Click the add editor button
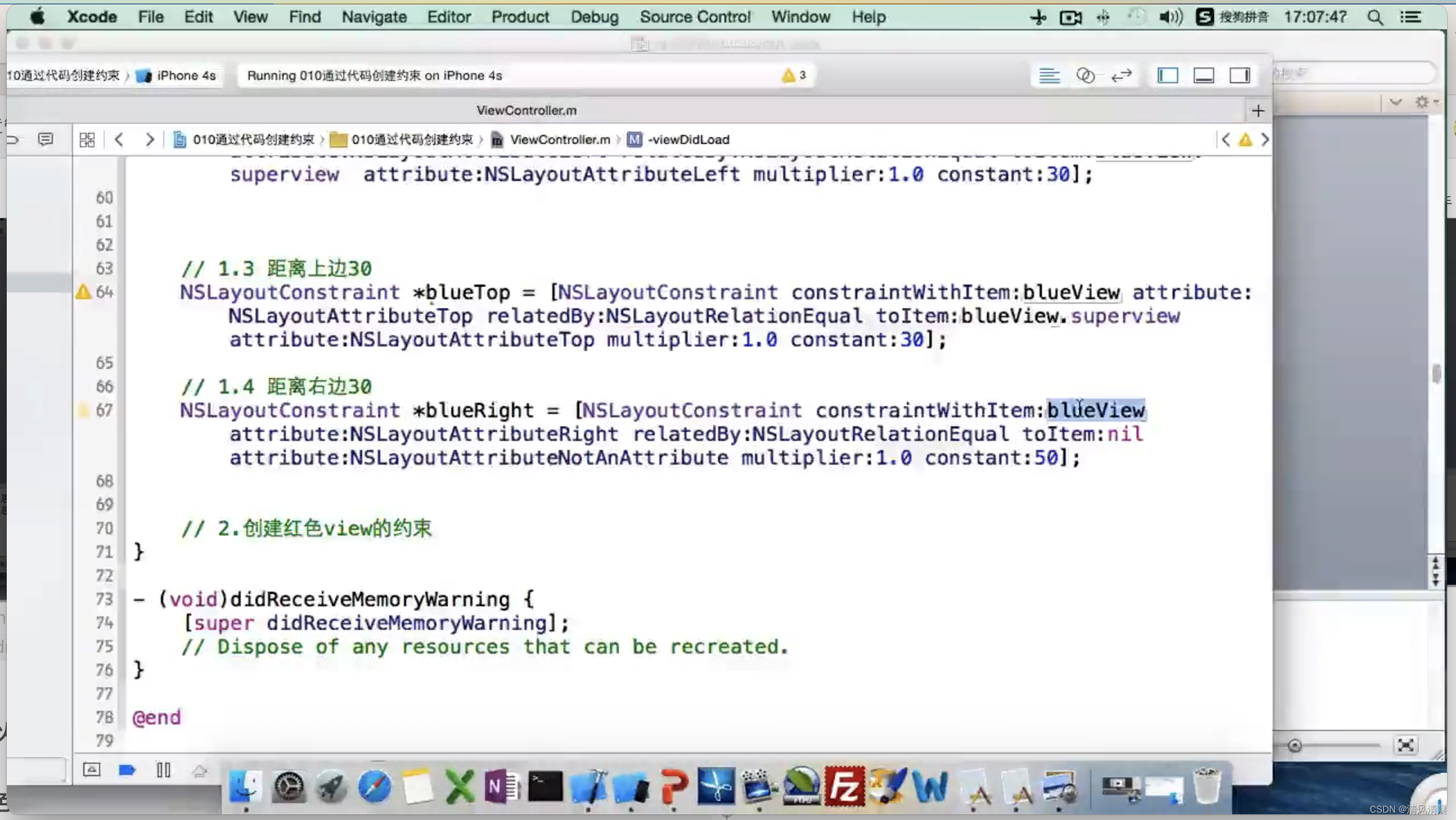1456x820 pixels. 1258,110
